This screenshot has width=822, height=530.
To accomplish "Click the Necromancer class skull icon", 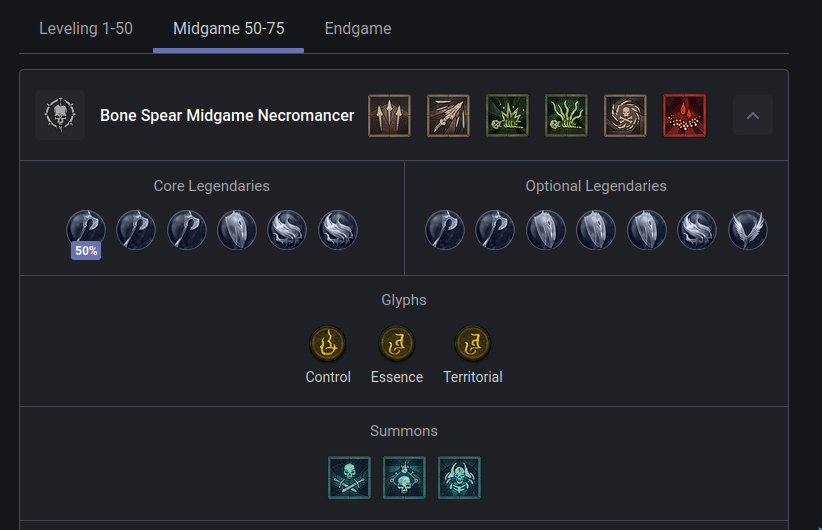I will (x=60, y=116).
